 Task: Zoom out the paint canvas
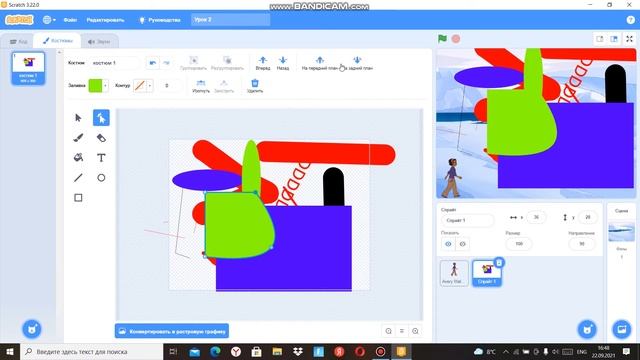389,331
